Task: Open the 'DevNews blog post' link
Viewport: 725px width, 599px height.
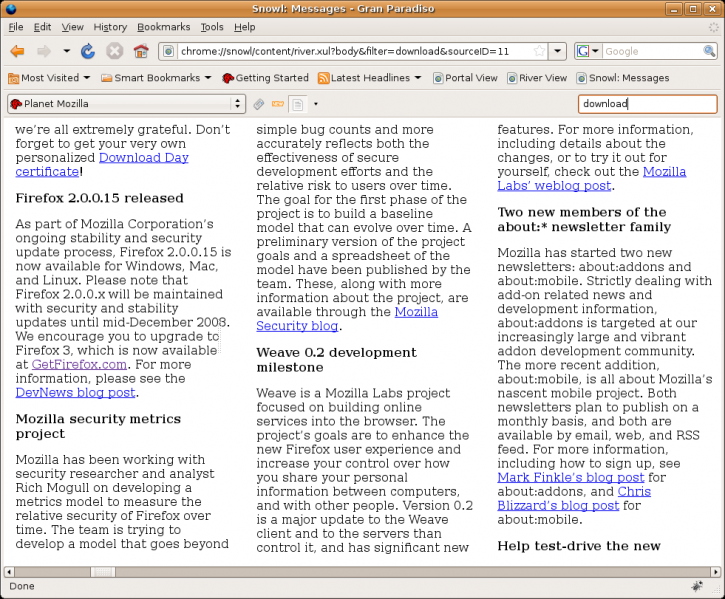Action: tap(76, 393)
